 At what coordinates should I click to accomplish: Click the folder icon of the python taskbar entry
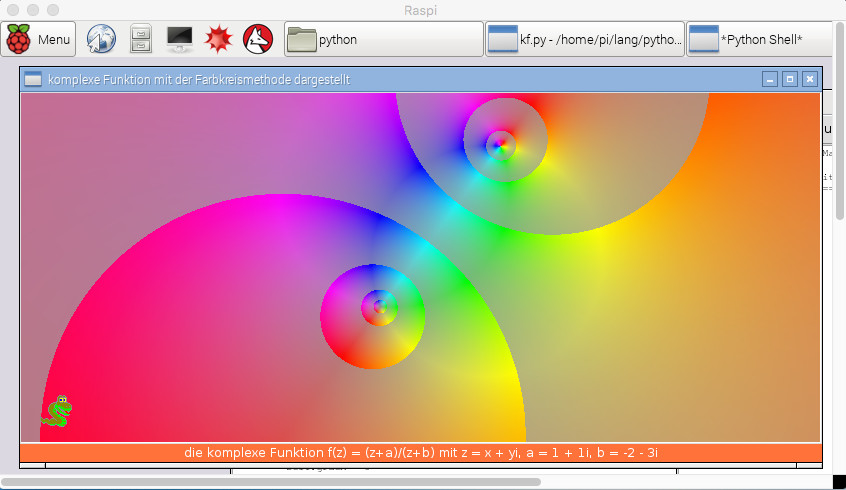click(301, 40)
